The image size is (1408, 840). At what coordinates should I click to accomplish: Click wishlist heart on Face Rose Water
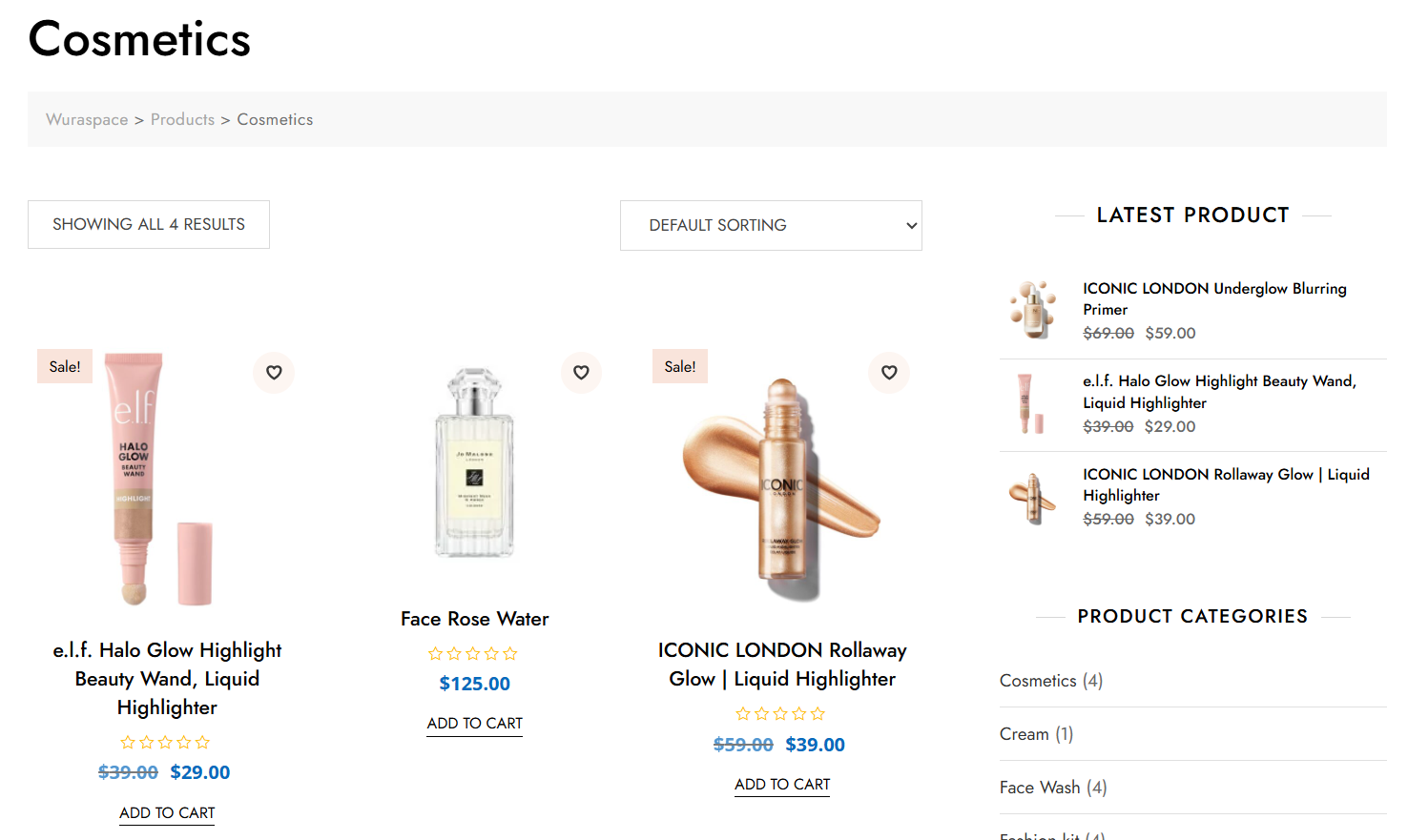coord(581,373)
